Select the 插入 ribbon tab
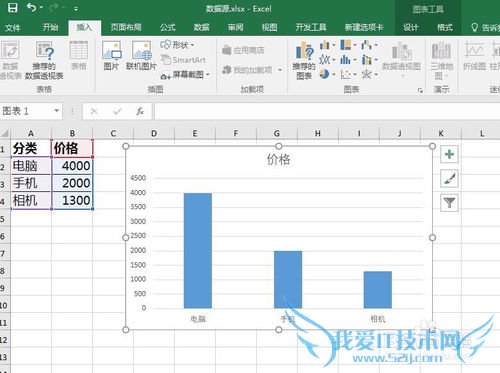500x373 pixels. [x=84, y=27]
